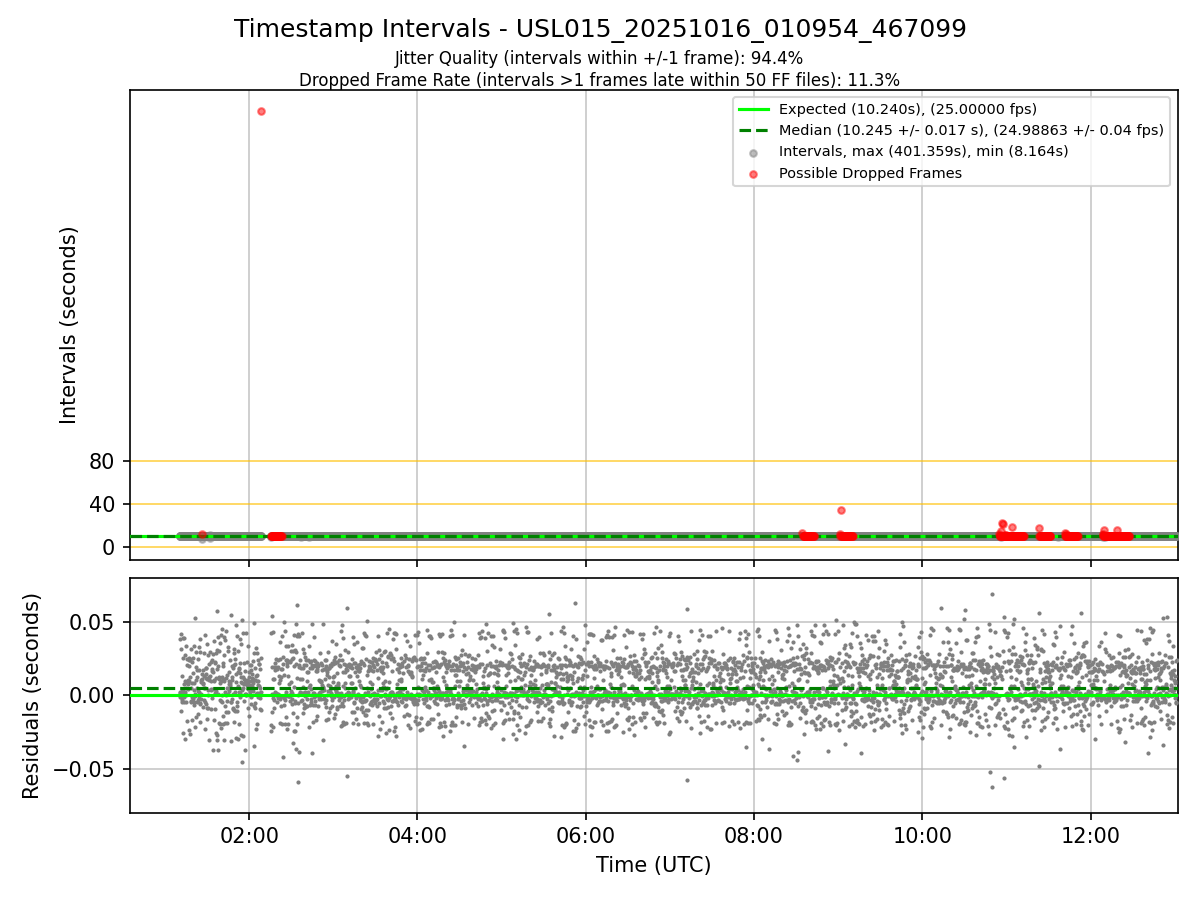The height and width of the screenshot is (900, 1200).
Task: Click the gray marker beside 'Intervals' in the legend
Action: click(x=754, y=153)
